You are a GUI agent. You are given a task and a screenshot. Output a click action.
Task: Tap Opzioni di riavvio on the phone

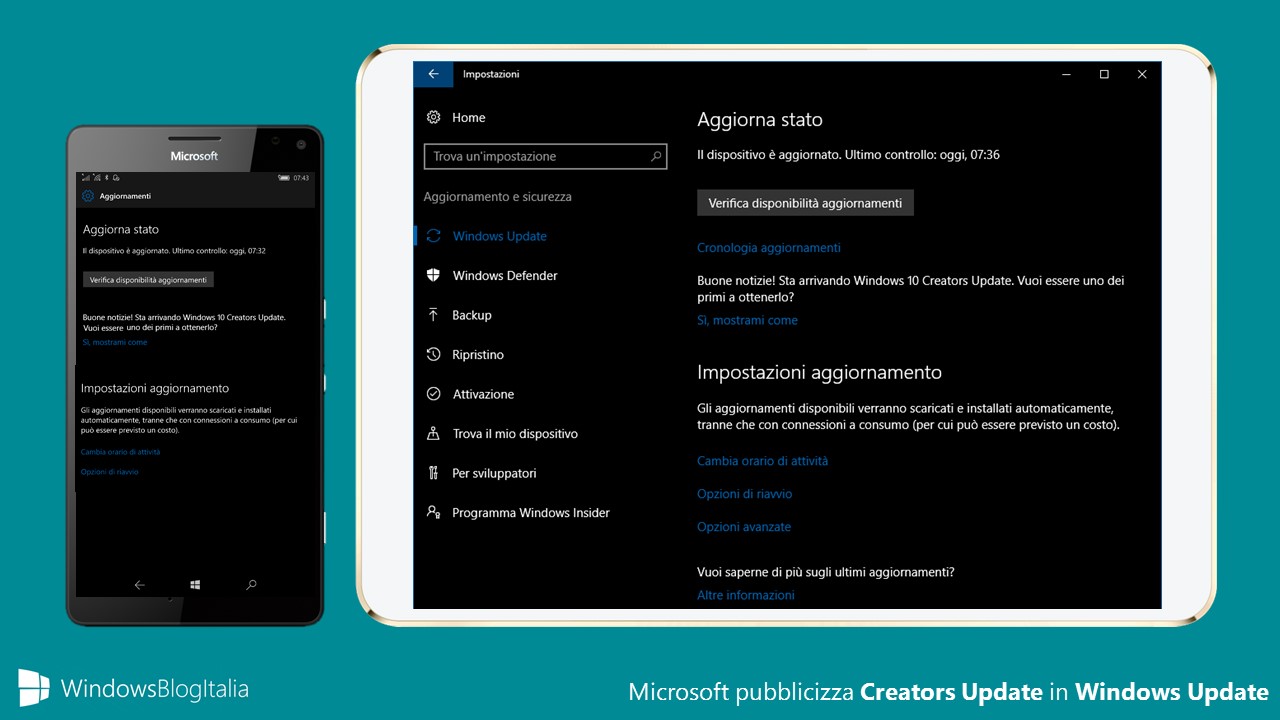(x=110, y=471)
